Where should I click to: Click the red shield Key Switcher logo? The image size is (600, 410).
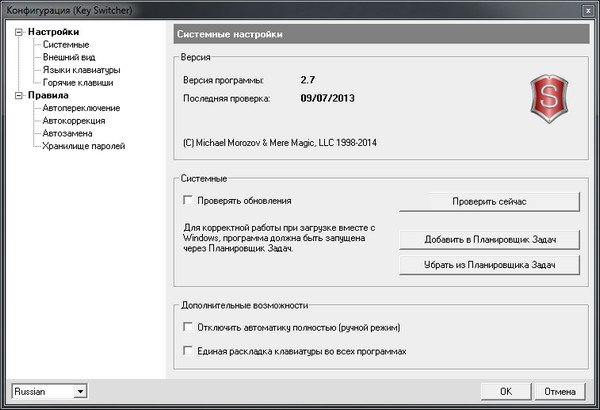[547, 96]
